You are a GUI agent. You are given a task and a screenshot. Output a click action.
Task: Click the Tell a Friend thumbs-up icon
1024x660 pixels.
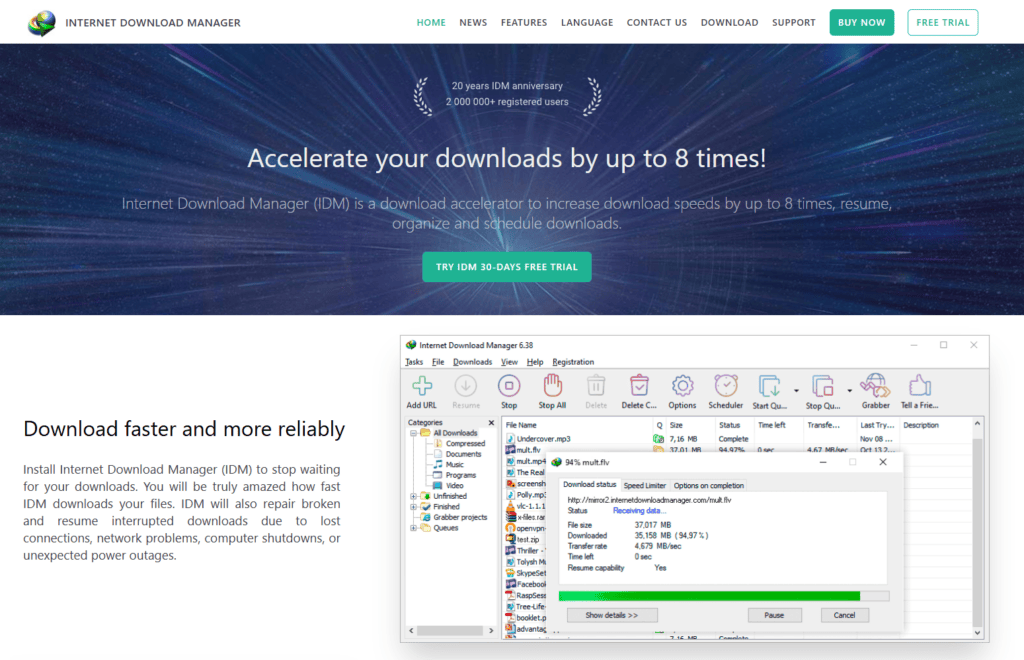pos(920,386)
